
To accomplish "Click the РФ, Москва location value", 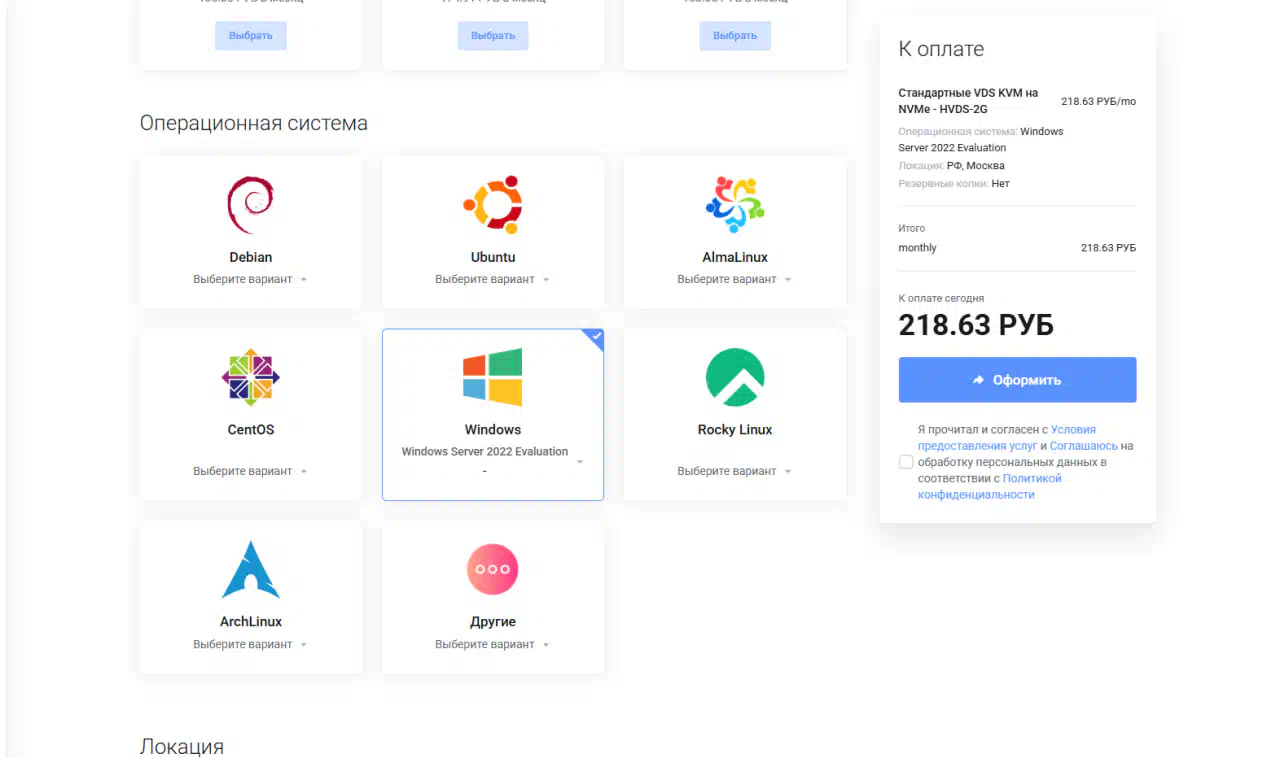I will 976,166.
